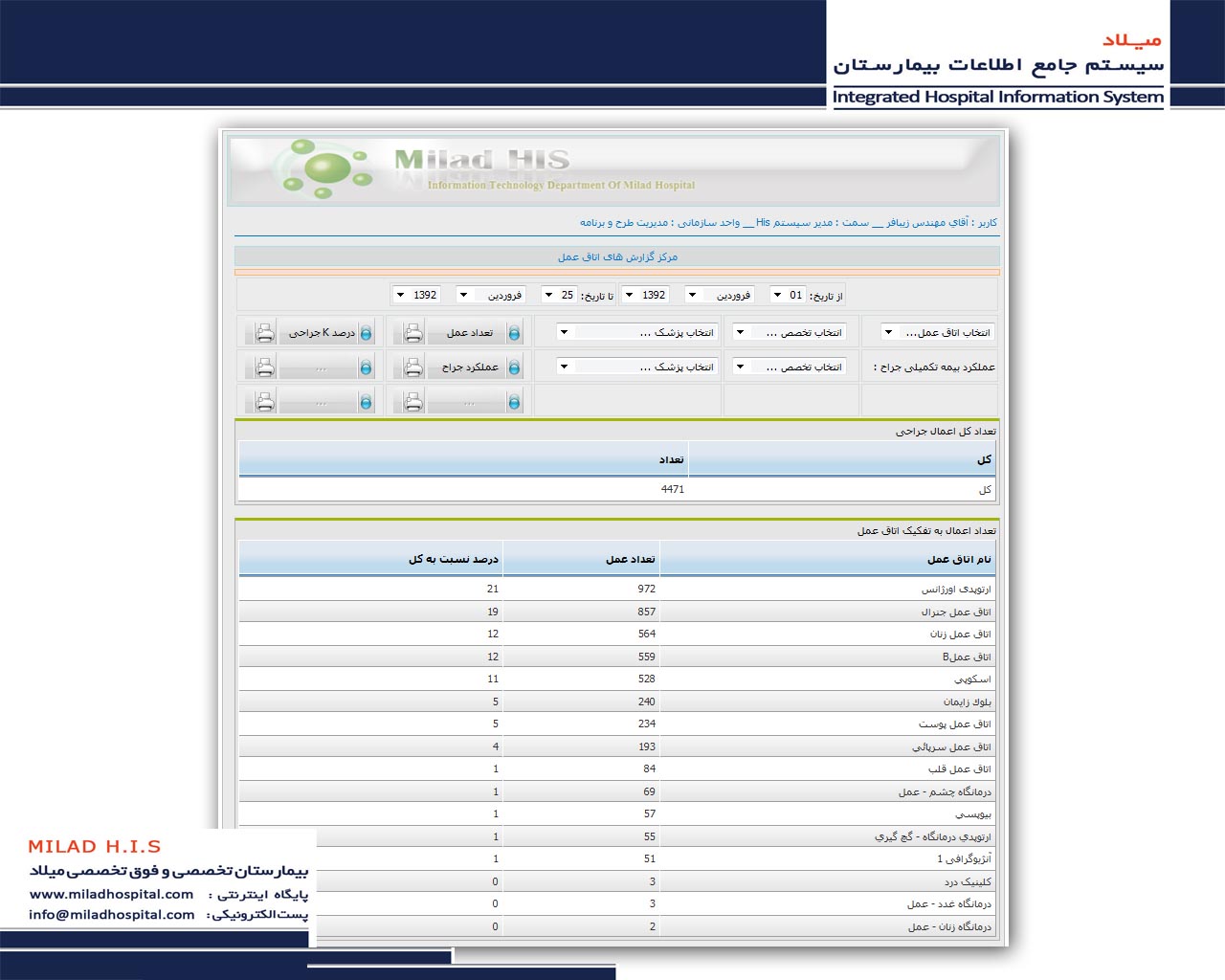This screenshot has width=1225, height=980.
Task: Select the 'اتاق عمل زنان' row name
Action: [961, 634]
